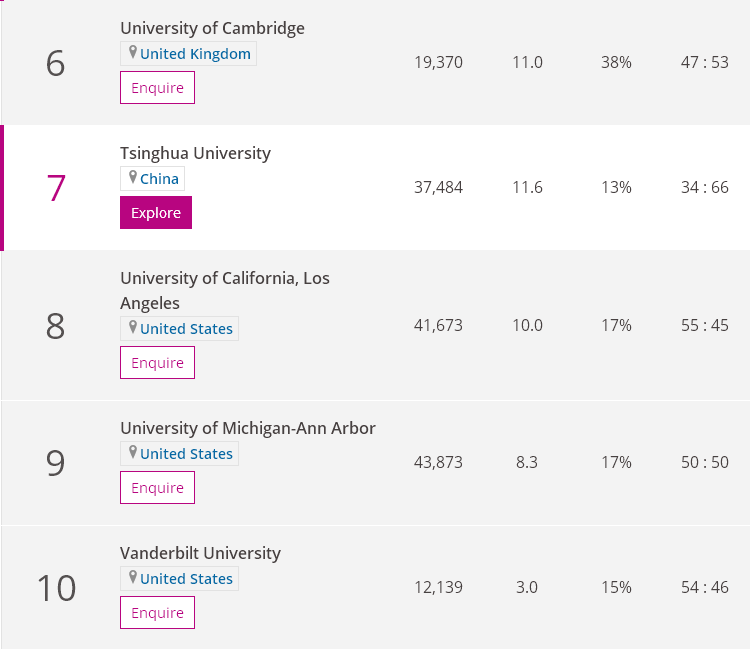Screen dimensions: 750x649
Task: Open University of Cambridge name link
Action: pyautogui.click(x=212, y=28)
